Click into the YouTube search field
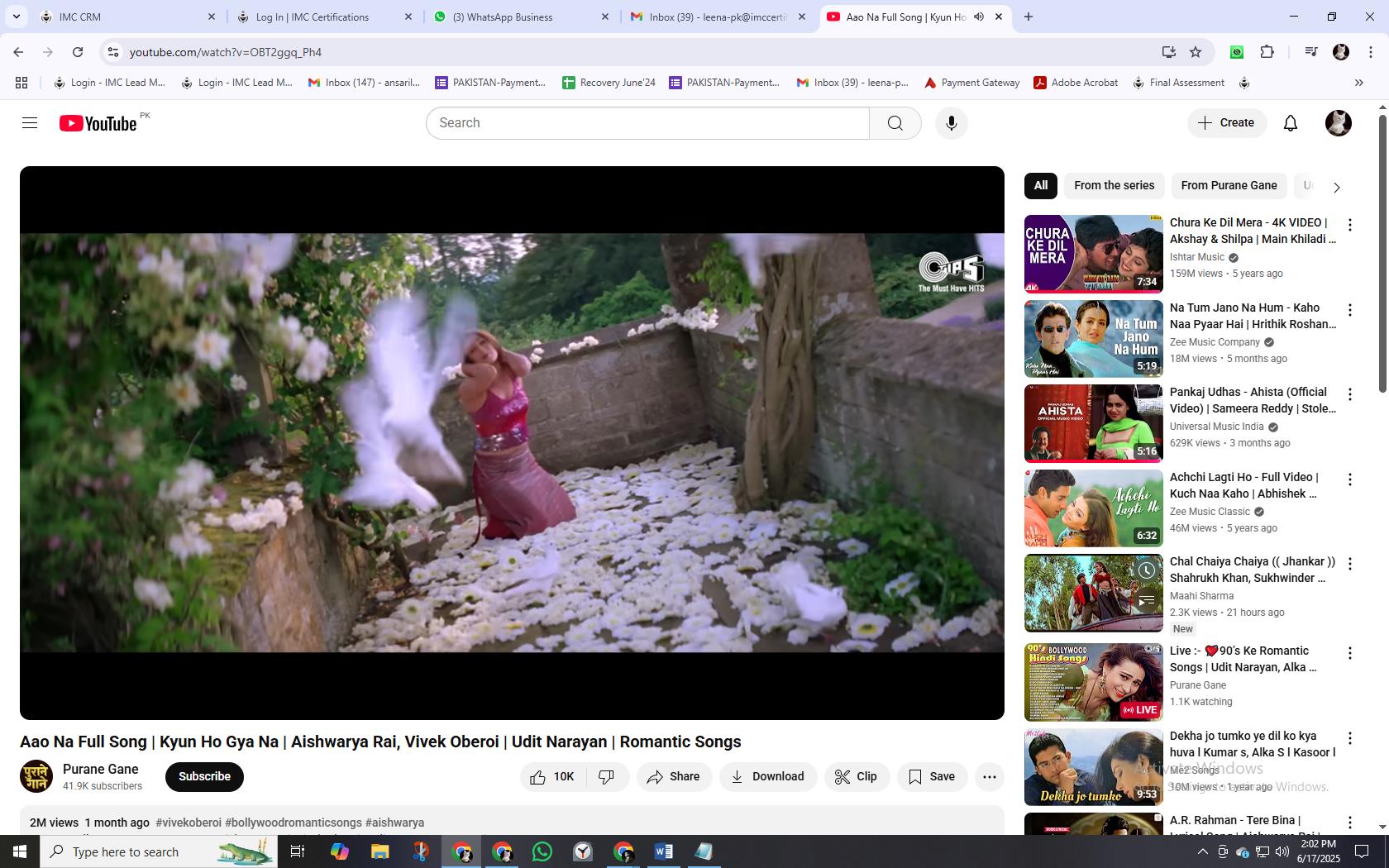Image resolution: width=1389 pixels, height=868 pixels. point(647,123)
